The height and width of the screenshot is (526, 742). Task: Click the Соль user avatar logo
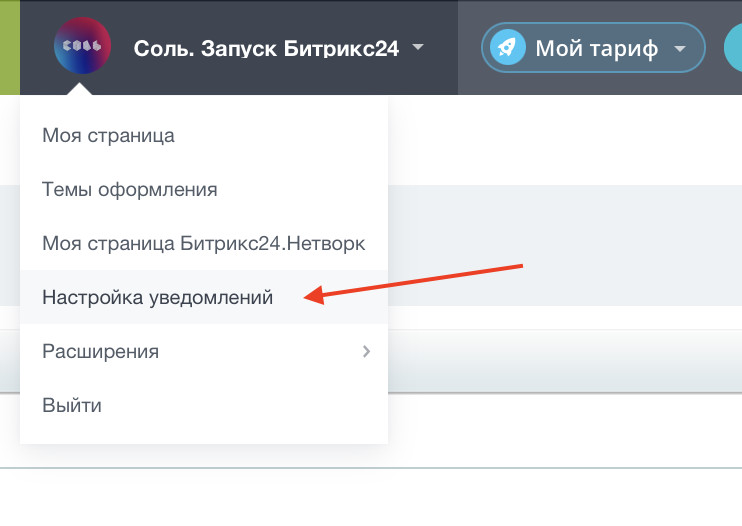point(82,46)
